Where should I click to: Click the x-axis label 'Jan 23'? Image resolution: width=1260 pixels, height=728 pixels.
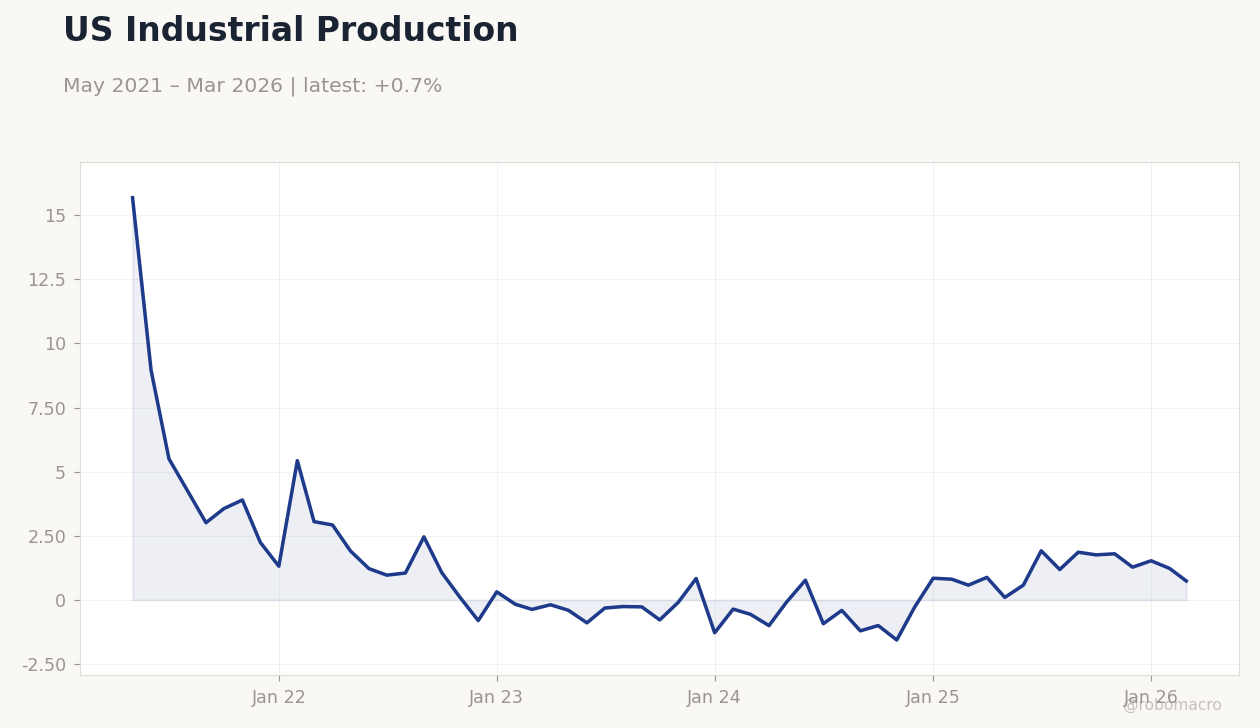497,698
